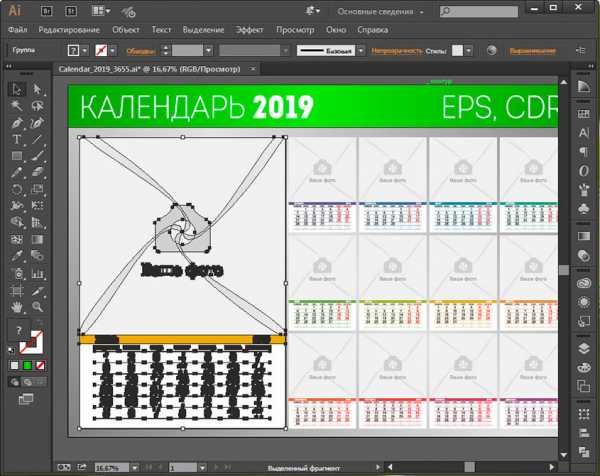600x476 pixels.
Task: Select the Direct Selection tool
Action: [37, 89]
